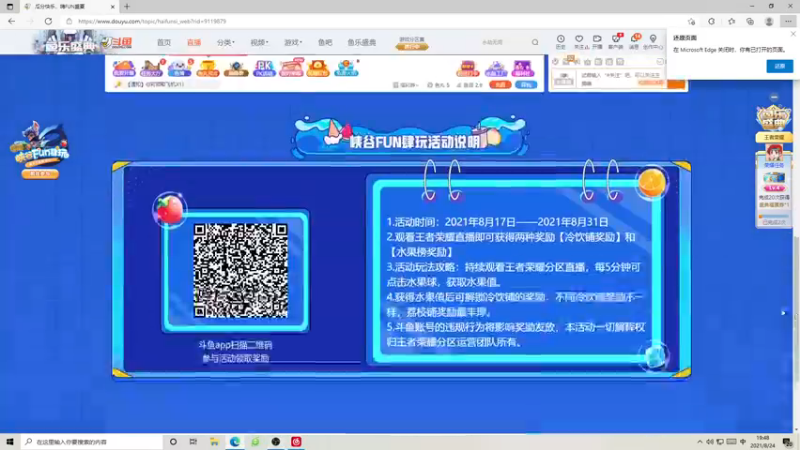Click the add to favorites star icon
The image size is (800, 450).
pyautogui.click(x=691, y=21)
